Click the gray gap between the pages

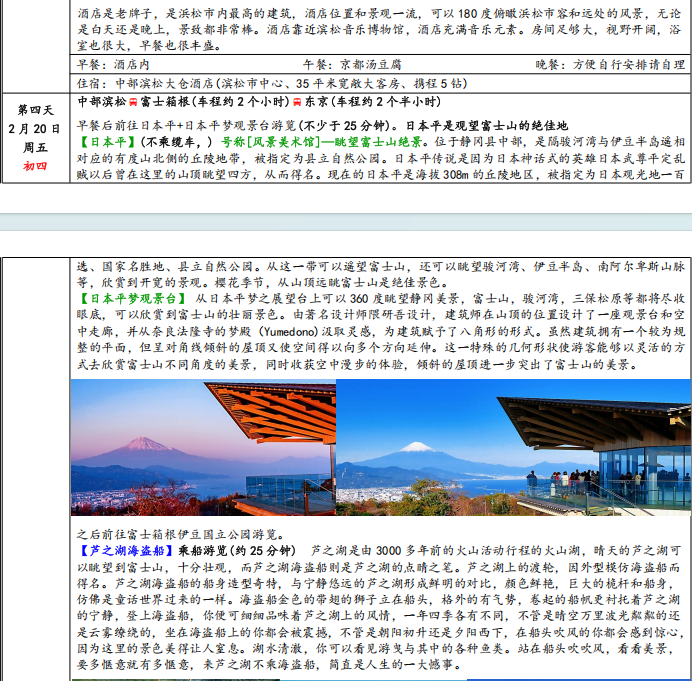(x=346, y=222)
